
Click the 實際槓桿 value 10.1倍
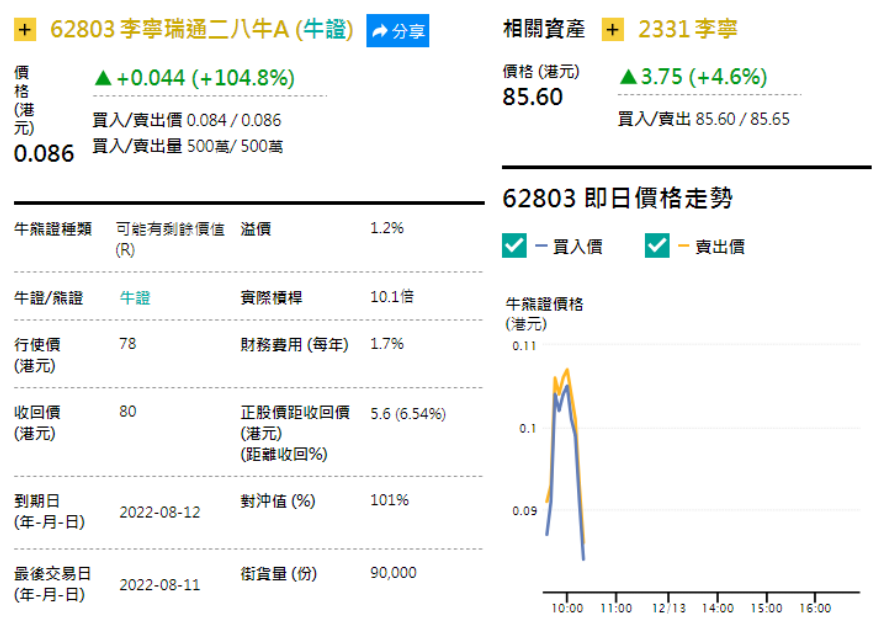[392, 297]
